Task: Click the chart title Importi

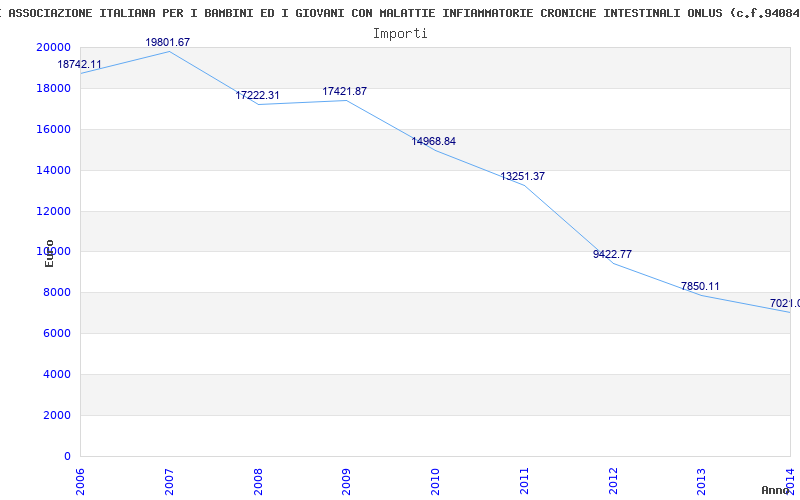Action: (400, 34)
